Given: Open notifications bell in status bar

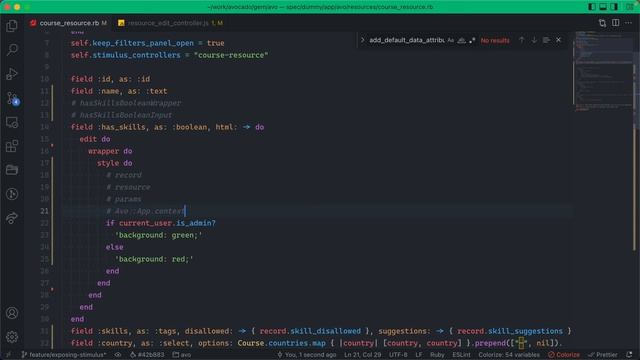Looking at the screenshot, I should click(629, 355).
